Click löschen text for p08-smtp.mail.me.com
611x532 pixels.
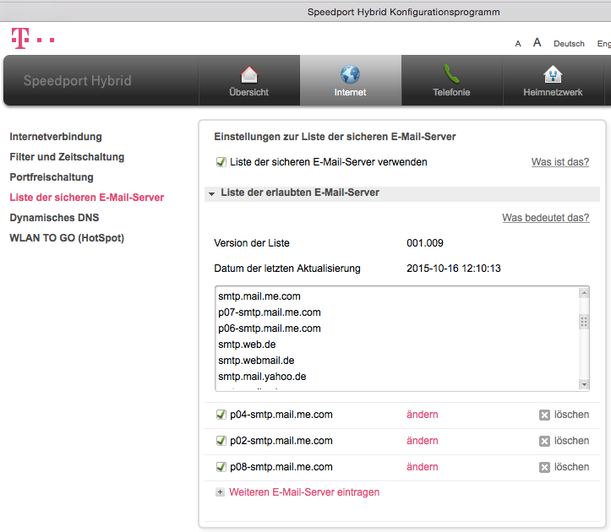pyautogui.click(x=572, y=467)
